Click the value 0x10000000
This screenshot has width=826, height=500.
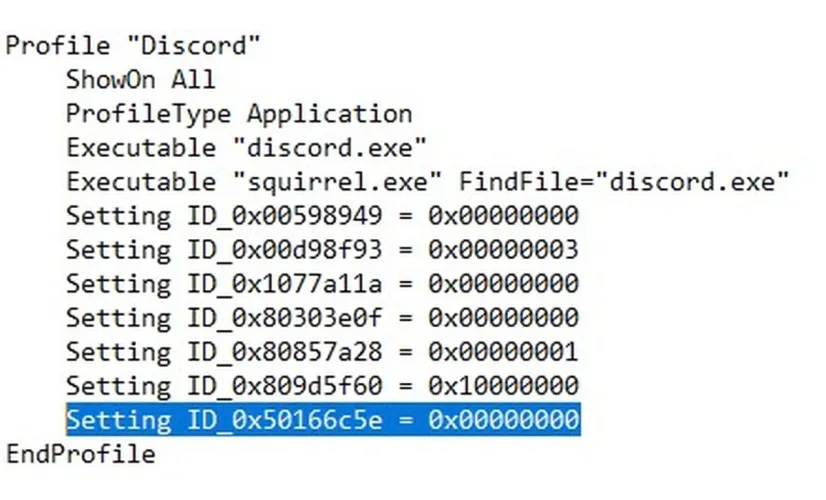pyautogui.click(x=502, y=386)
